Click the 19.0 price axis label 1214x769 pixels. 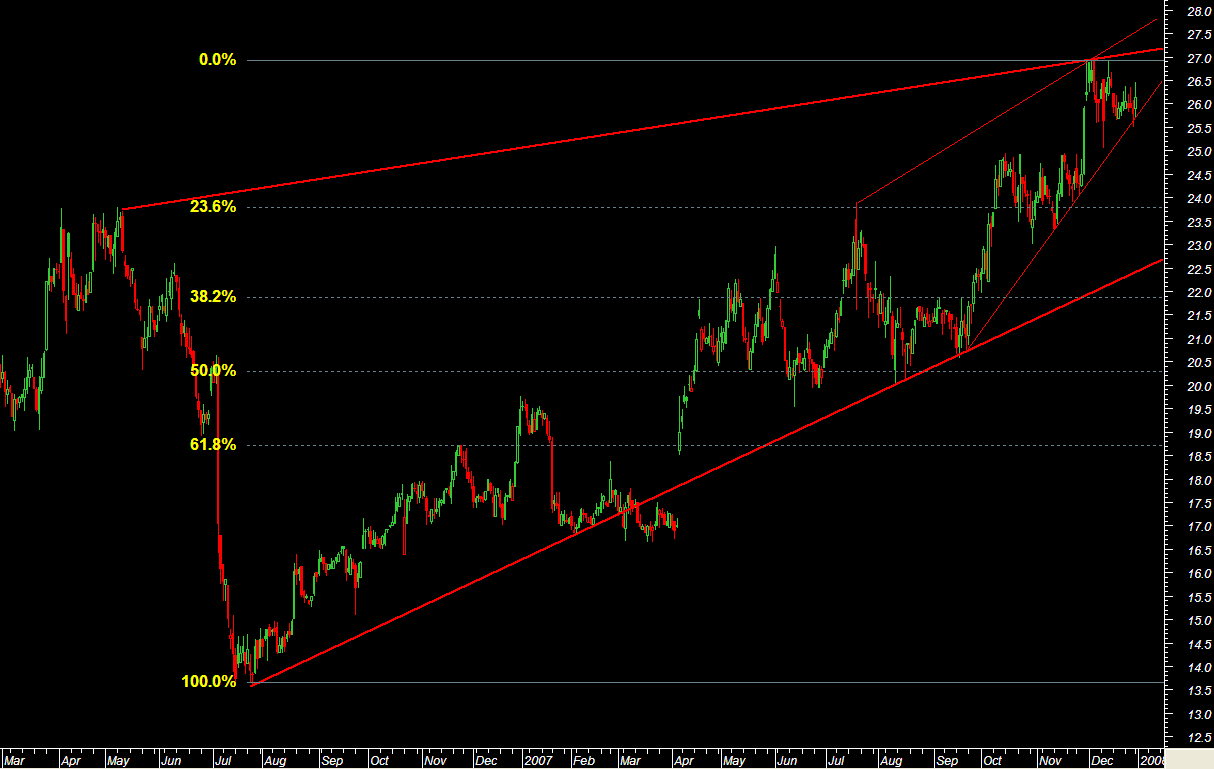[1199, 434]
